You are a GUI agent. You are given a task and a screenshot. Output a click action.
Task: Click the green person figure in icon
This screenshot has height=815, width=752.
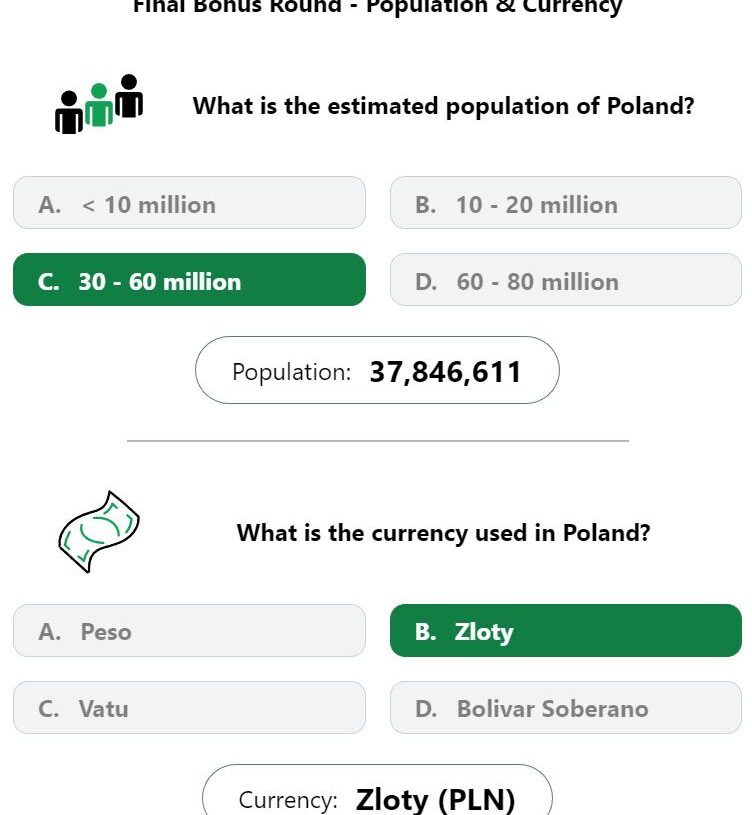[x=99, y=105]
